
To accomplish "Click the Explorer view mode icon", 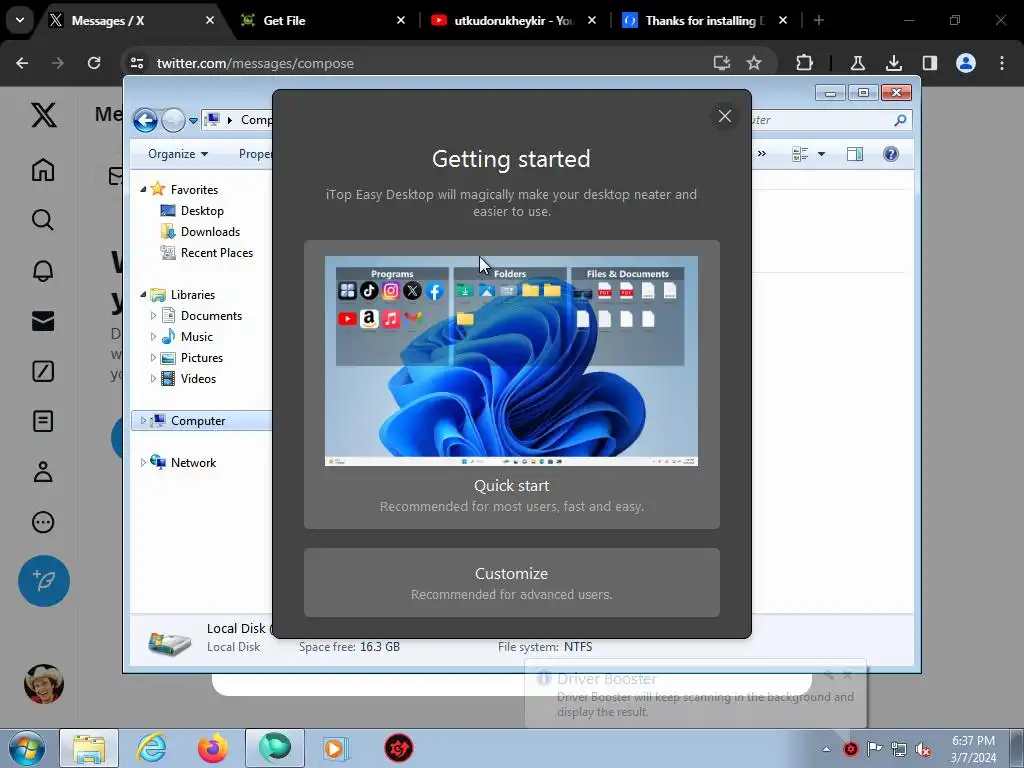I will (800, 154).
